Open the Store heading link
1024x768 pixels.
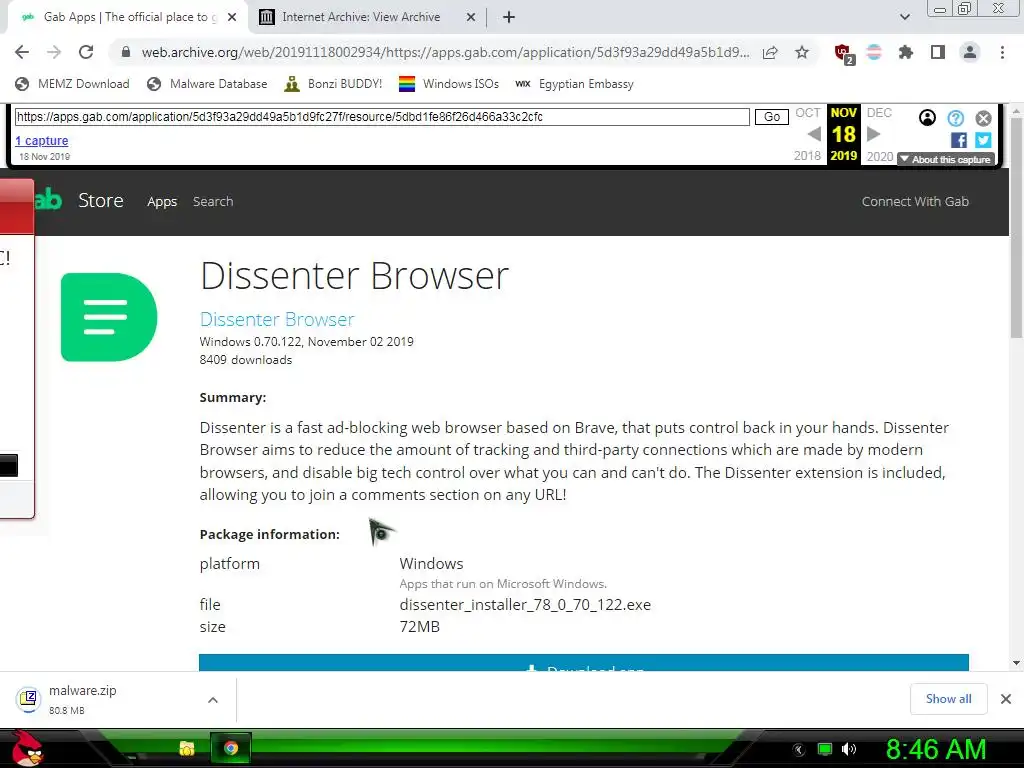tap(101, 200)
